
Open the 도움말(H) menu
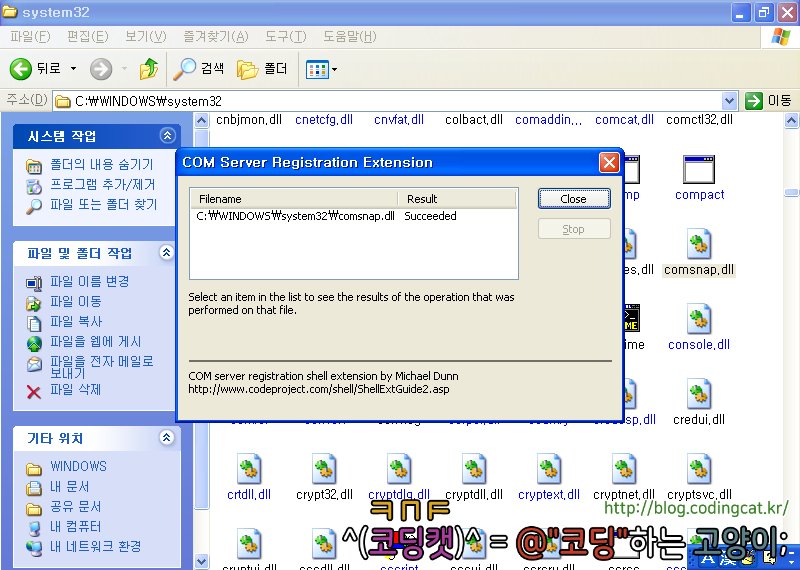tap(349, 37)
